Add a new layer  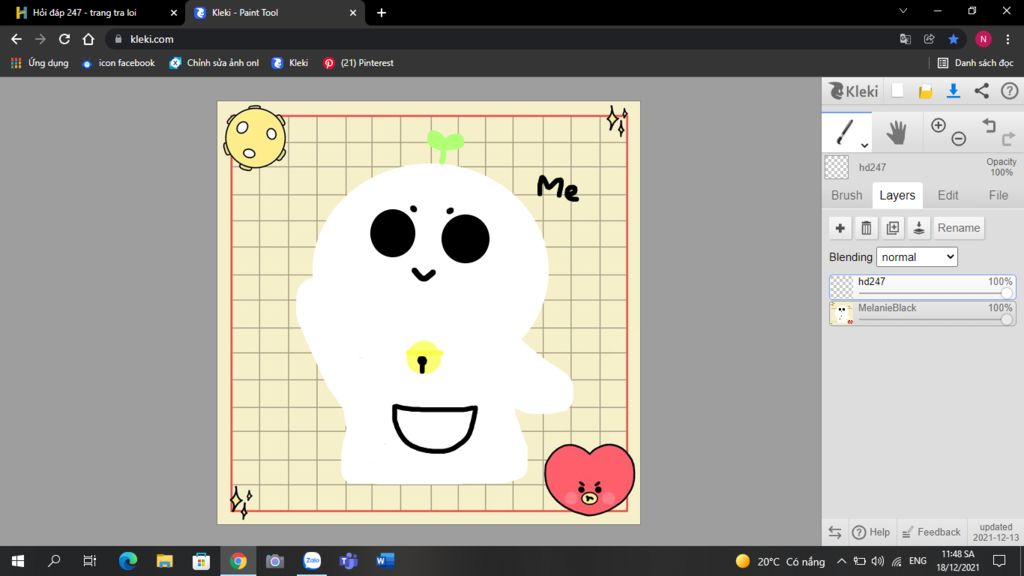pos(840,228)
